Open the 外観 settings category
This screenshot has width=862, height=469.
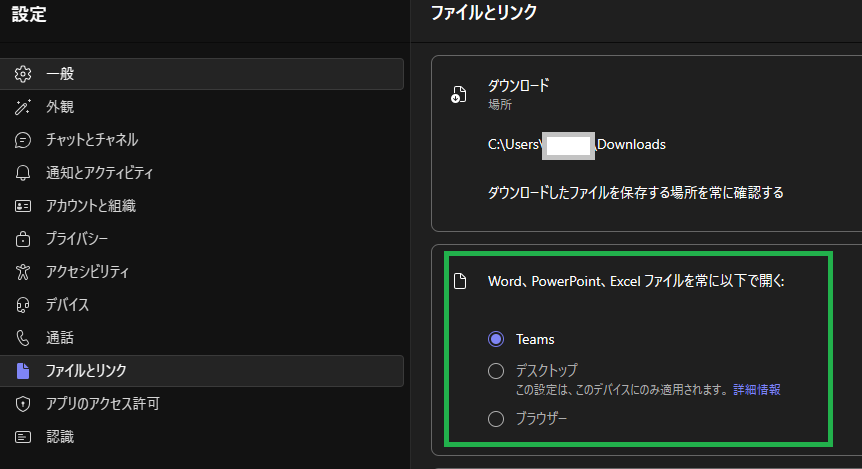(202, 107)
